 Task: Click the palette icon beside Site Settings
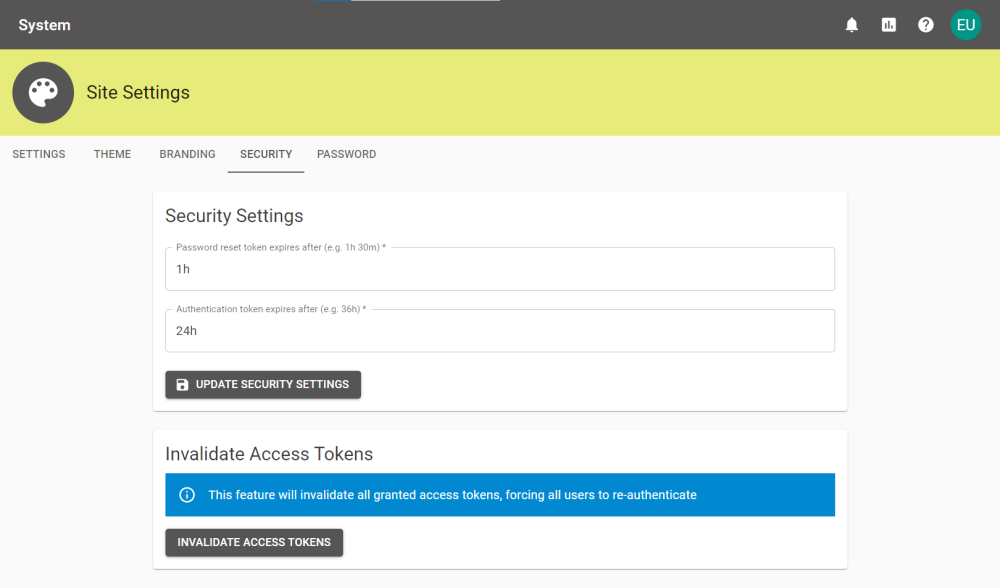pyautogui.click(x=43, y=92)
